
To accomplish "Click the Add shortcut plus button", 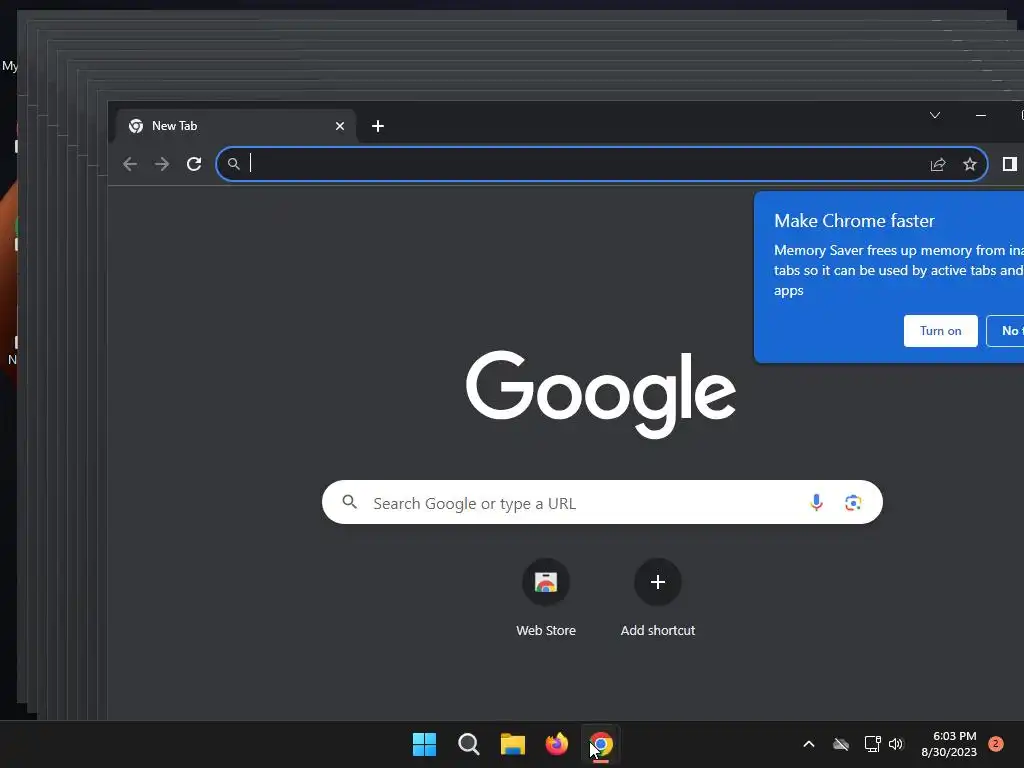I will coord(658,582).
